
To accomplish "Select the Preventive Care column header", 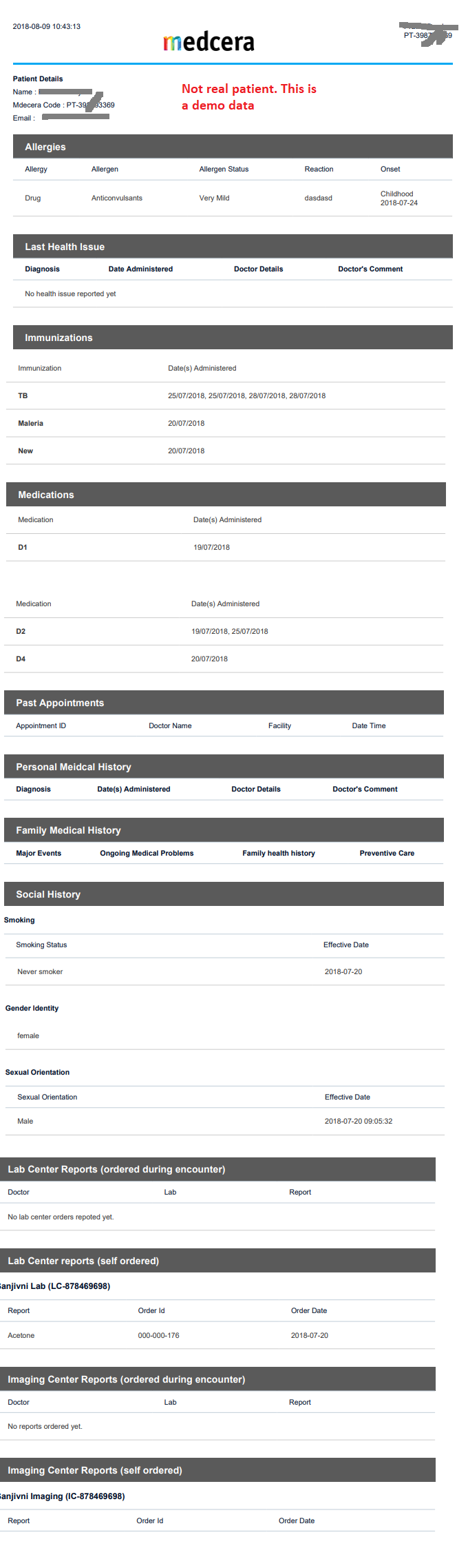I will [x=387, y=853].
